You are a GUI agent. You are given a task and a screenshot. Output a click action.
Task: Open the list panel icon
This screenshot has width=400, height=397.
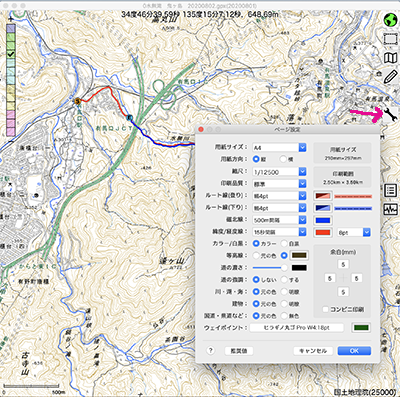click(x=390, y=190)
